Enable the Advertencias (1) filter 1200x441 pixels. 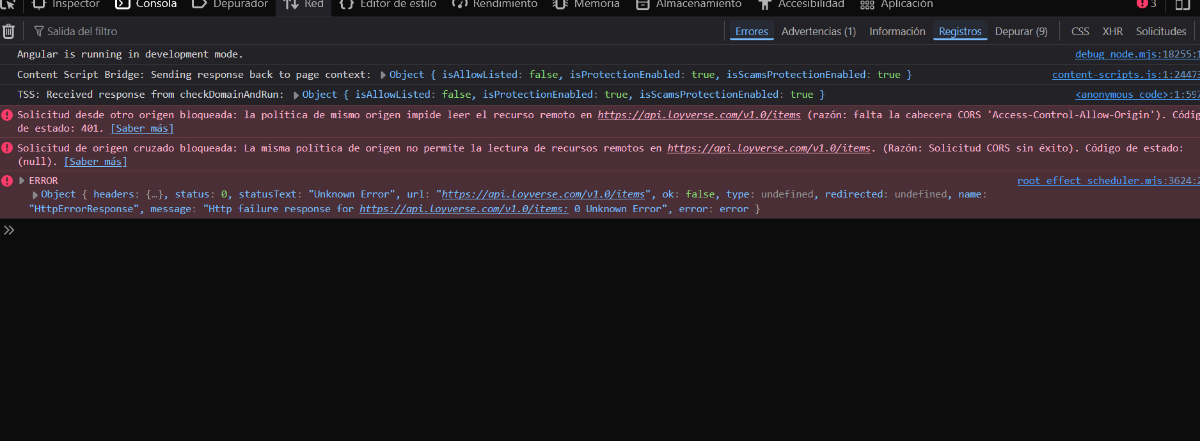[x=818, y=31]
